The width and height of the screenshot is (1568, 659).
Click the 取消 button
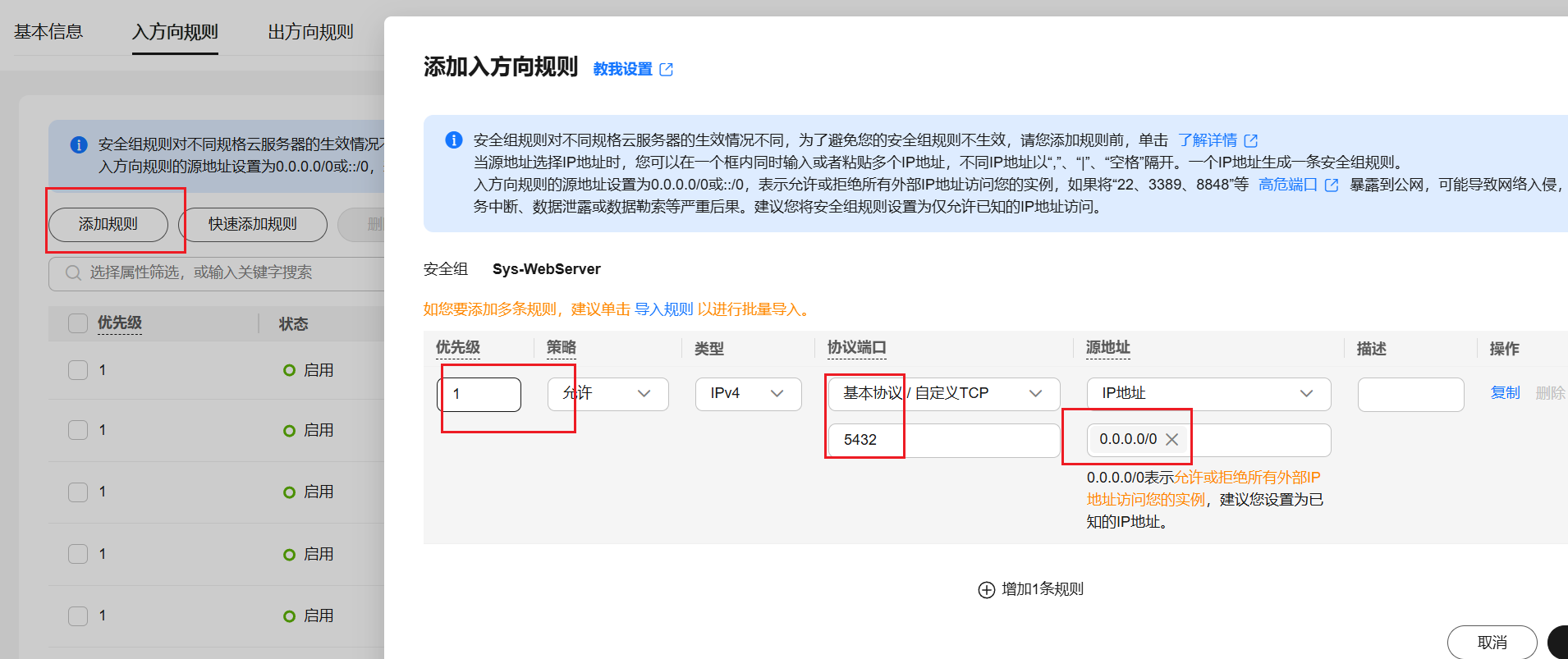pyautogui.click(x=1491, y=642)
